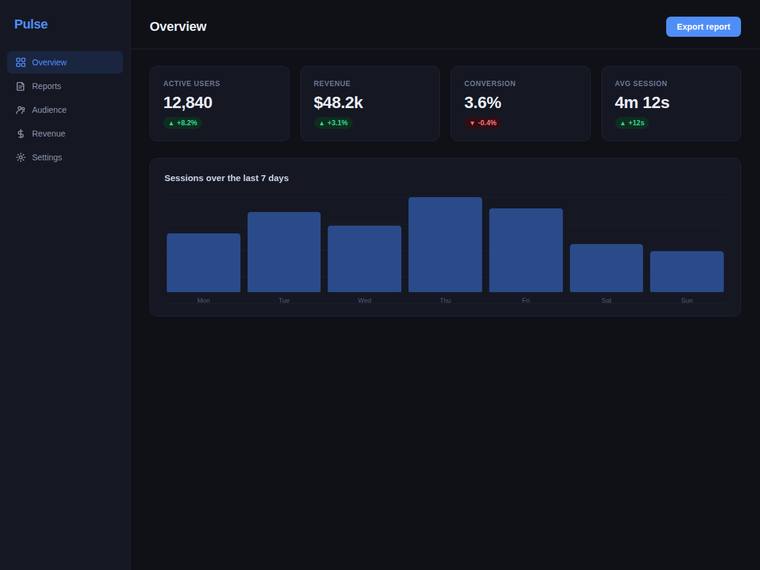This screenshot has height=570, width=760.
Task: Open the Overview menu item
Action: tap(65, 63)
